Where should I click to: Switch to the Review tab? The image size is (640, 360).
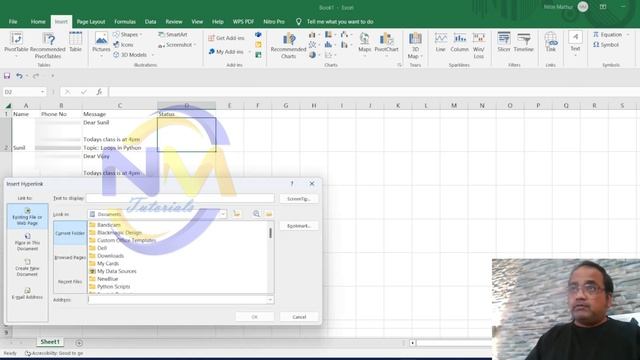[174, 22]
